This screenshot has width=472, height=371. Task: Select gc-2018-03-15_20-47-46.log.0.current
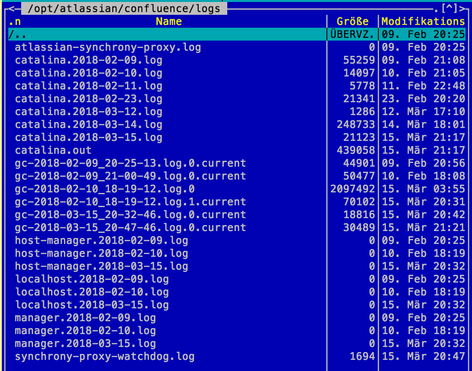(130, 228)
